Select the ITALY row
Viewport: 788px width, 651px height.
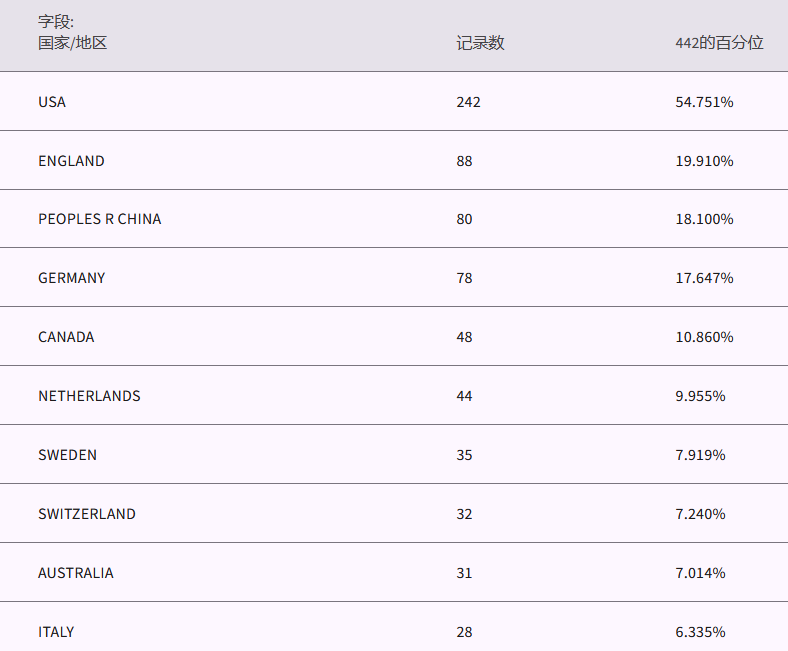click(x=56, y=632)
